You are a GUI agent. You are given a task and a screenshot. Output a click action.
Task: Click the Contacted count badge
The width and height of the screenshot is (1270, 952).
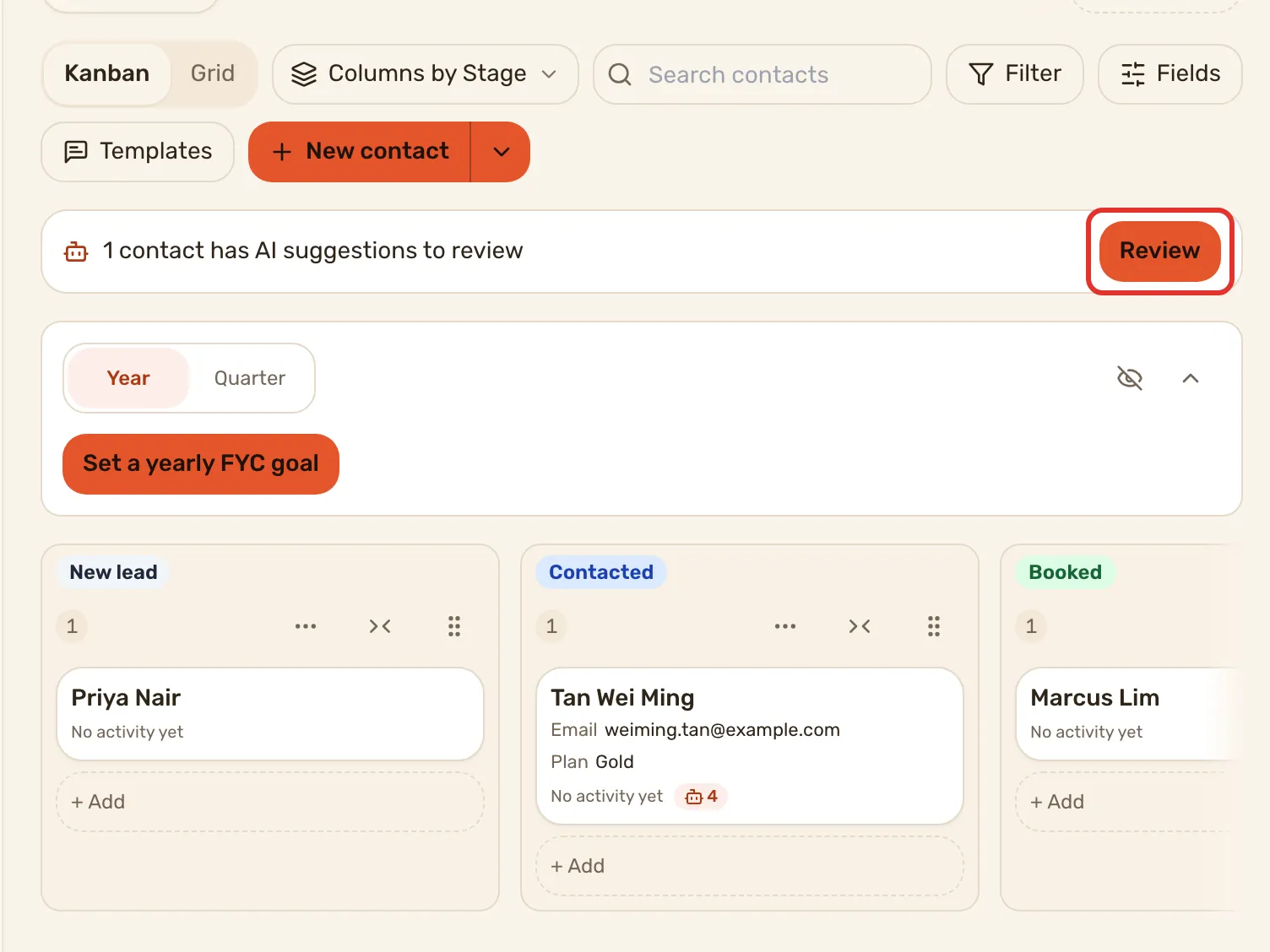click(551, 626)
